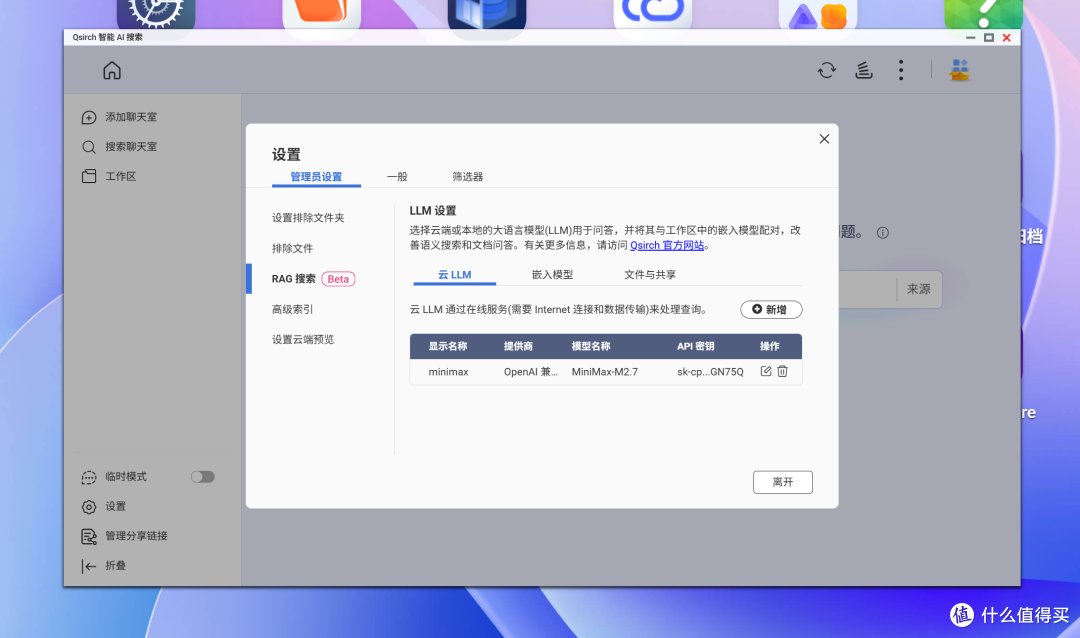The width and height of the screenshot is (1080, 638).
Task: Click the 显示名称 column header
Action: point(448,347)
